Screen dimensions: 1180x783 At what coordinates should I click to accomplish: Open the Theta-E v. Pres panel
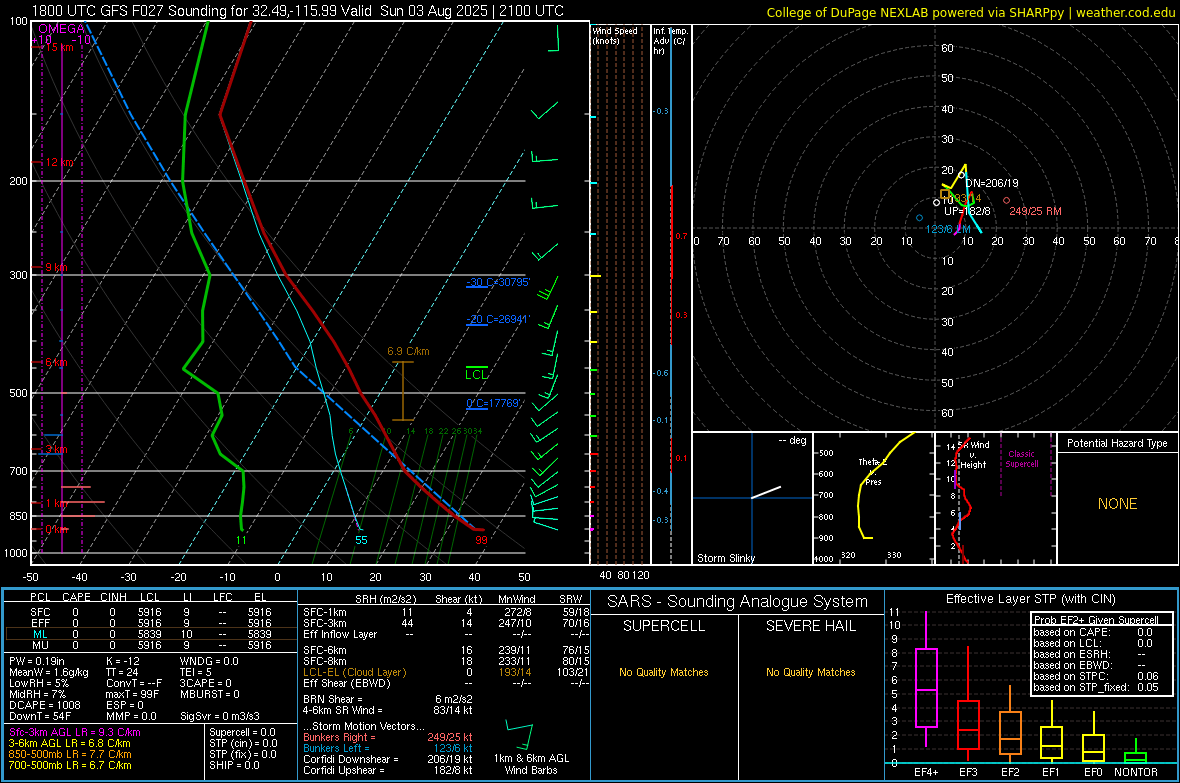(874, 498)
